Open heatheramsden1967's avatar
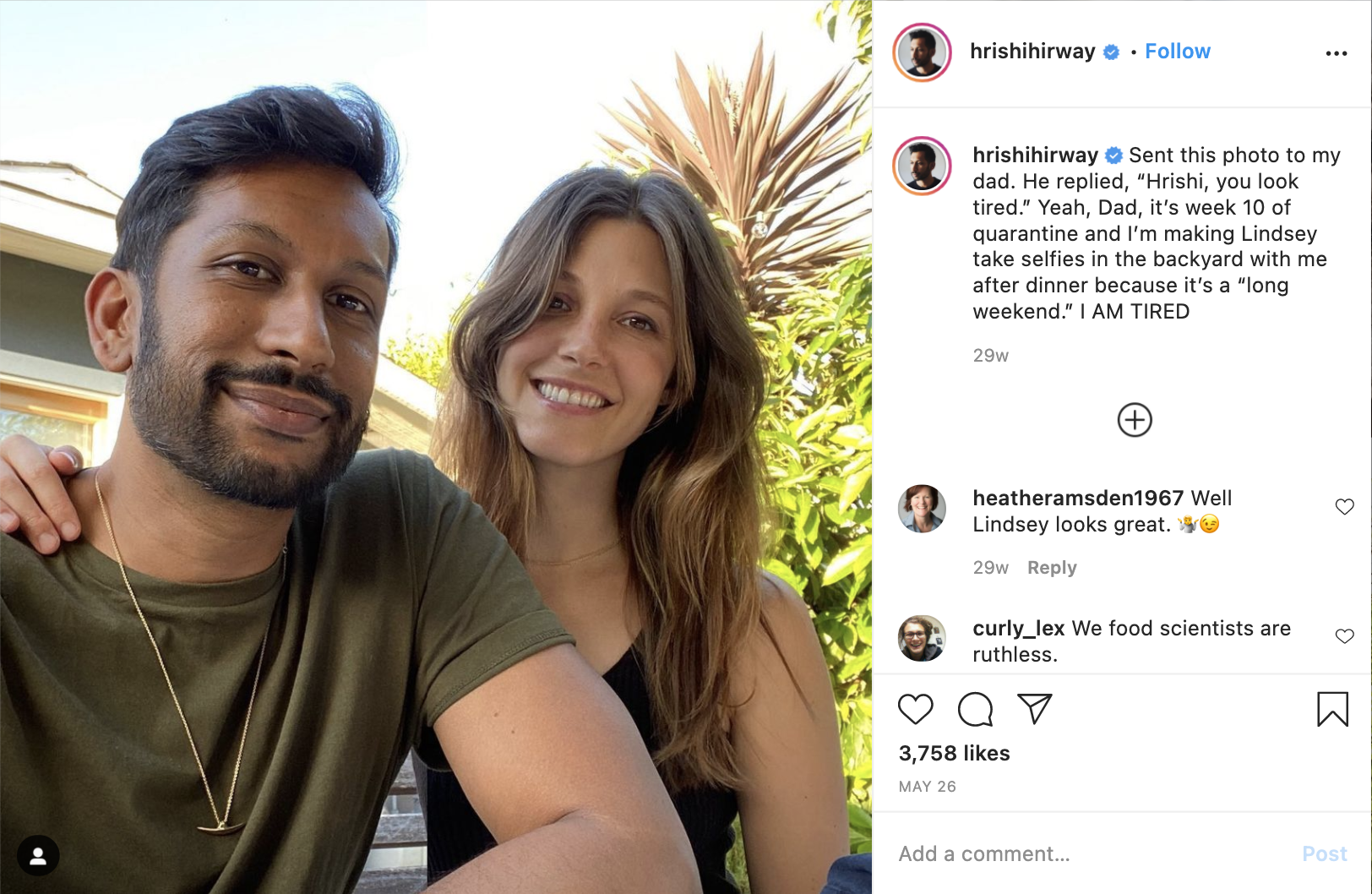 [x=922, y=509]
